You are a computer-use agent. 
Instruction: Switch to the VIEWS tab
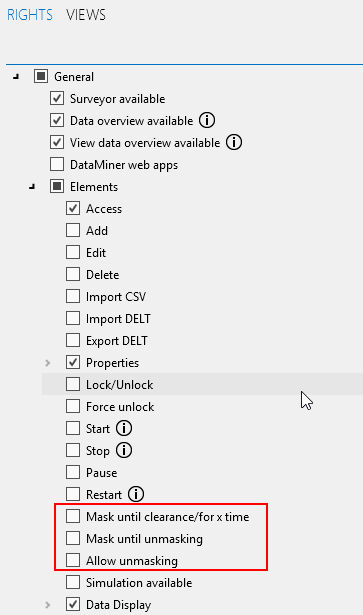pos(86,15)
